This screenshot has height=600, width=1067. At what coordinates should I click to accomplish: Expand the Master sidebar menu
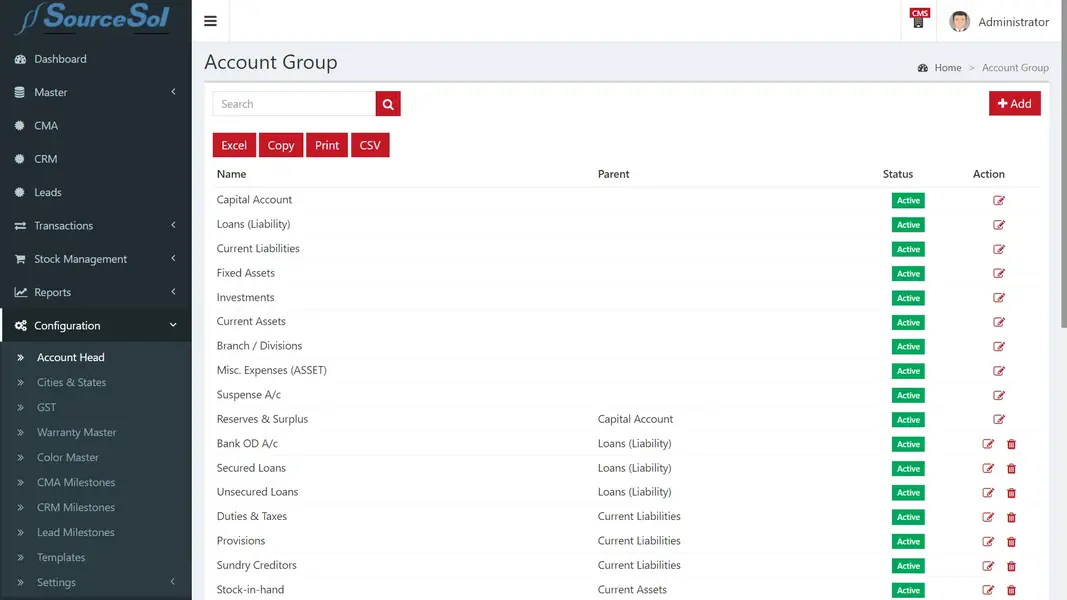[x=95, y=92]
